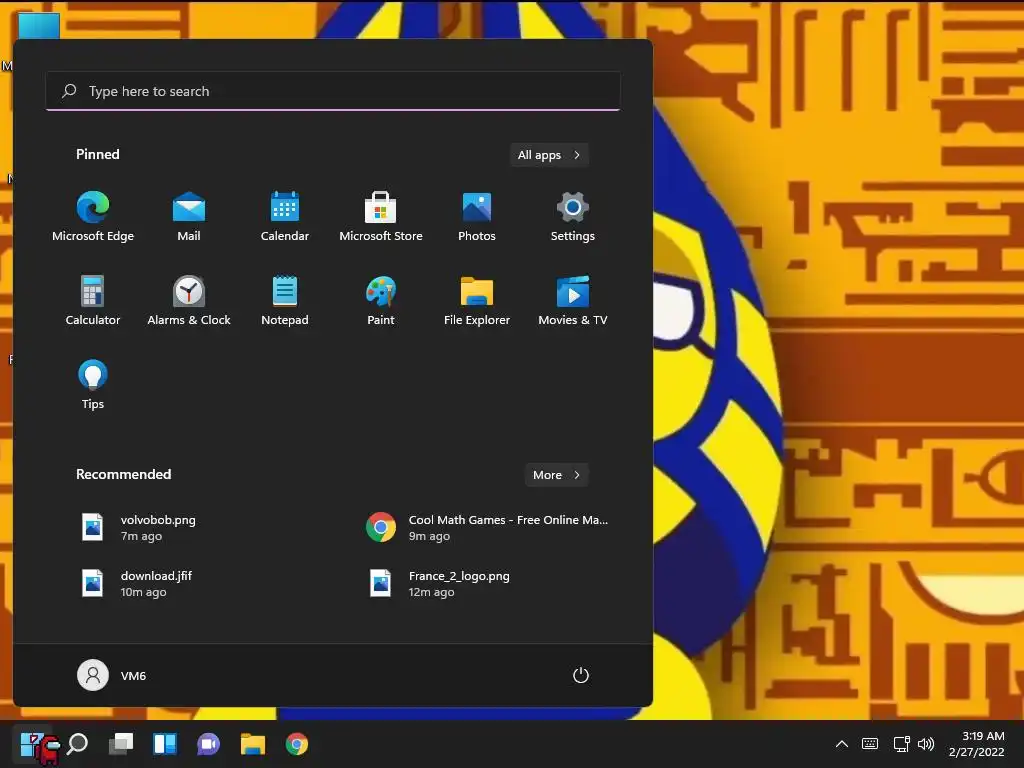Screen dimensions: 1024x768
Task: Open the Tips app
Action: (93, 385)
